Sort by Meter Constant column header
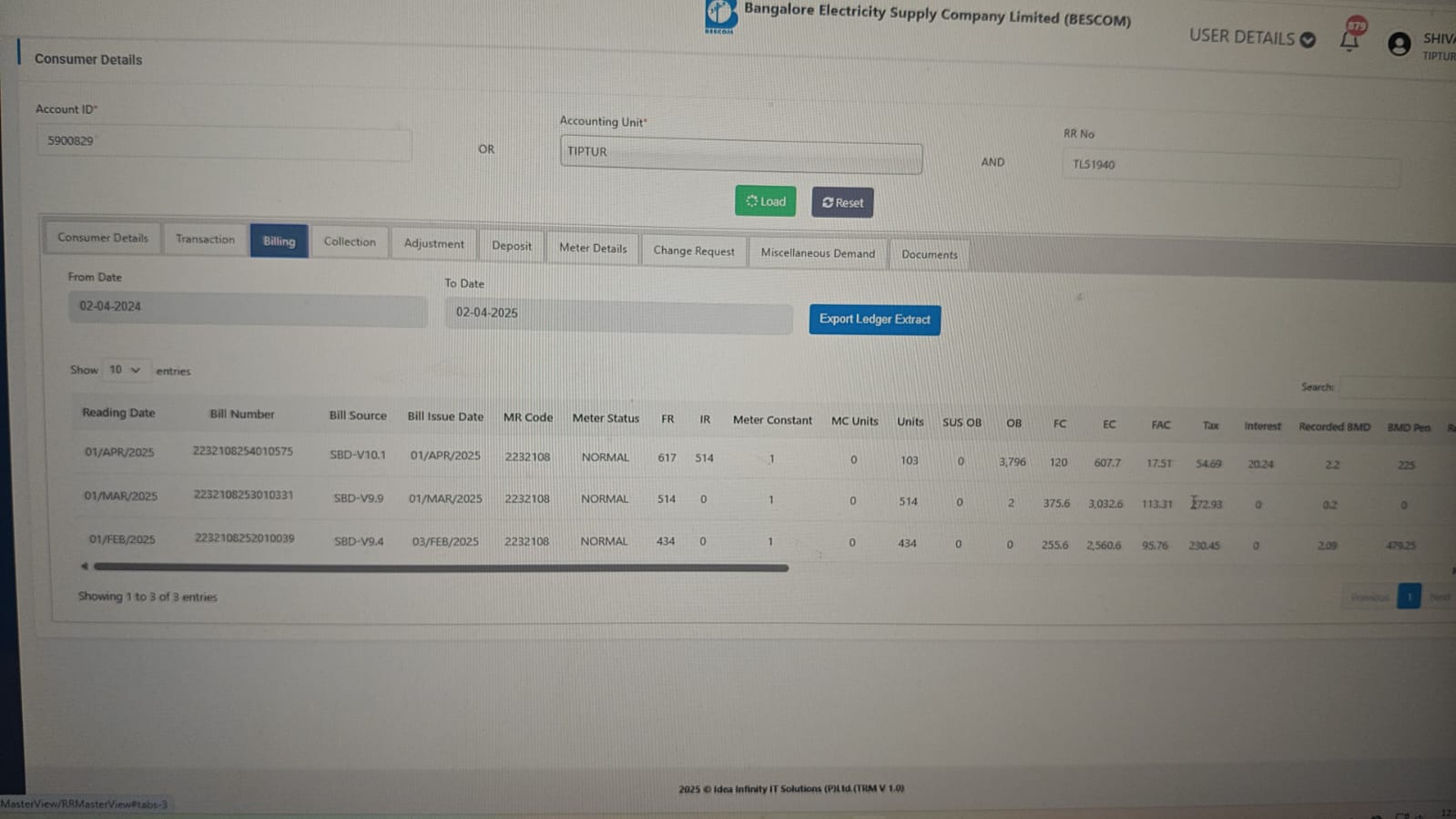1456x819 pixels. 772,420
